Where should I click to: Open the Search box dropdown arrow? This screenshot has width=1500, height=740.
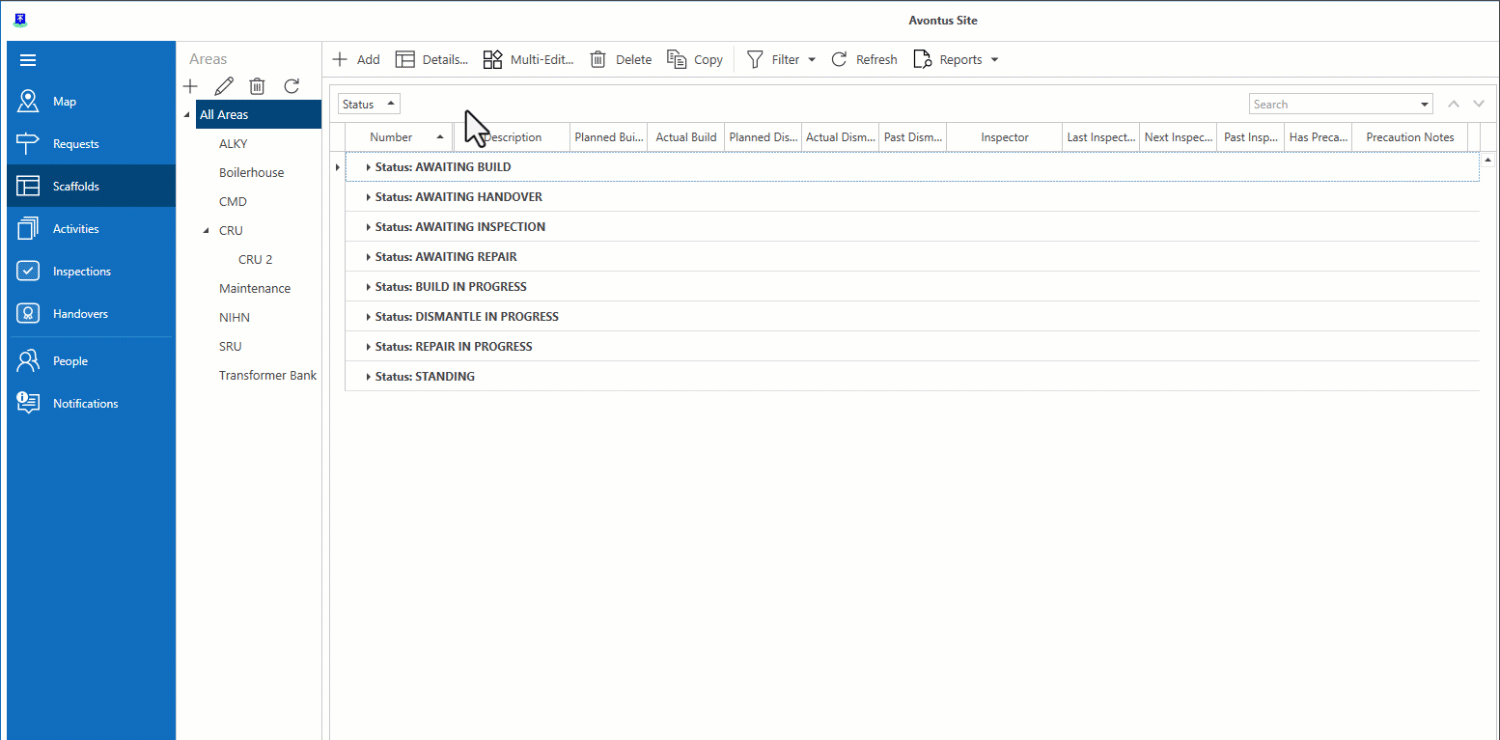point(1425,104)
